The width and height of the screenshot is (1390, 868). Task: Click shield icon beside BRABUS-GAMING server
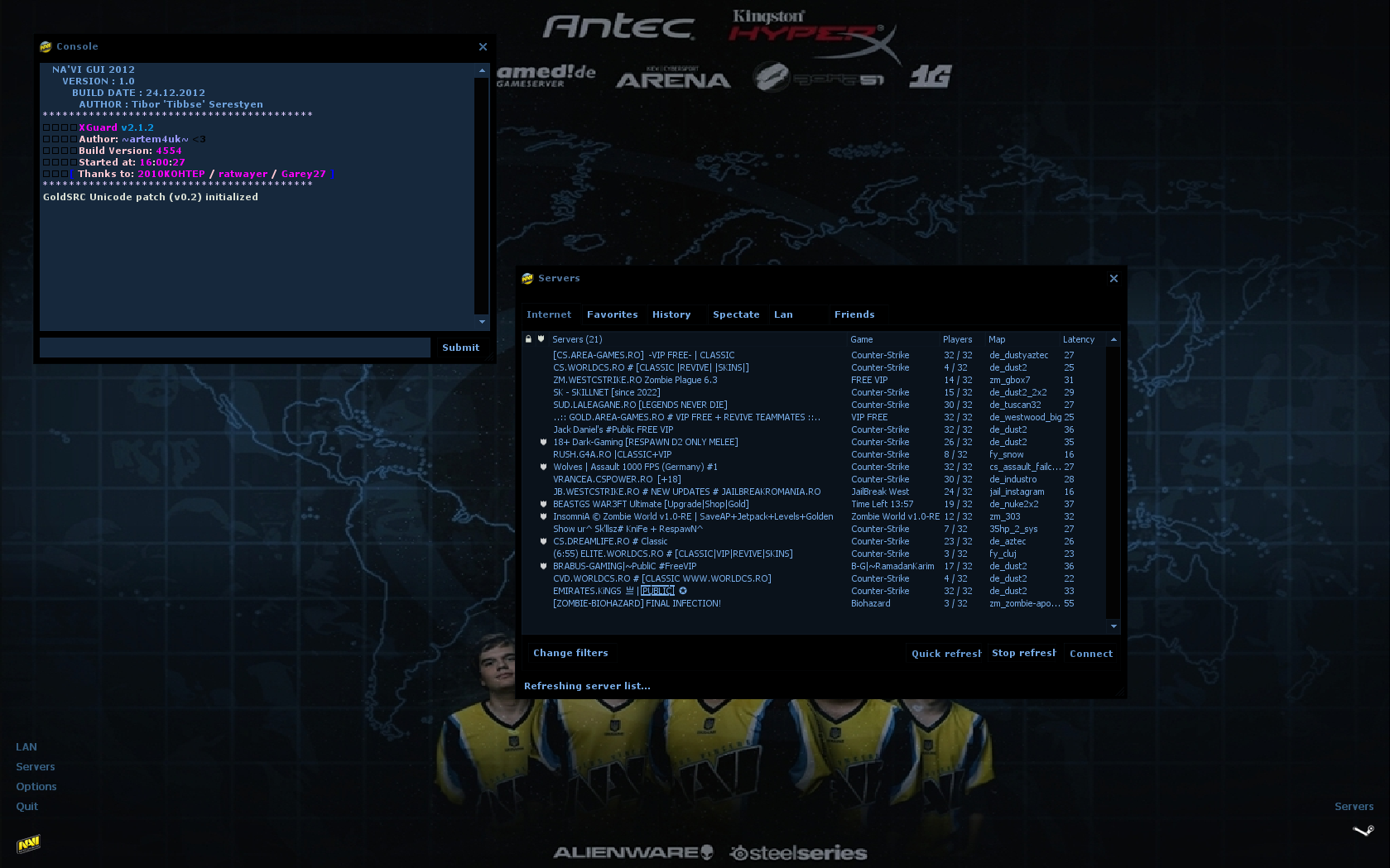[544, 566]
